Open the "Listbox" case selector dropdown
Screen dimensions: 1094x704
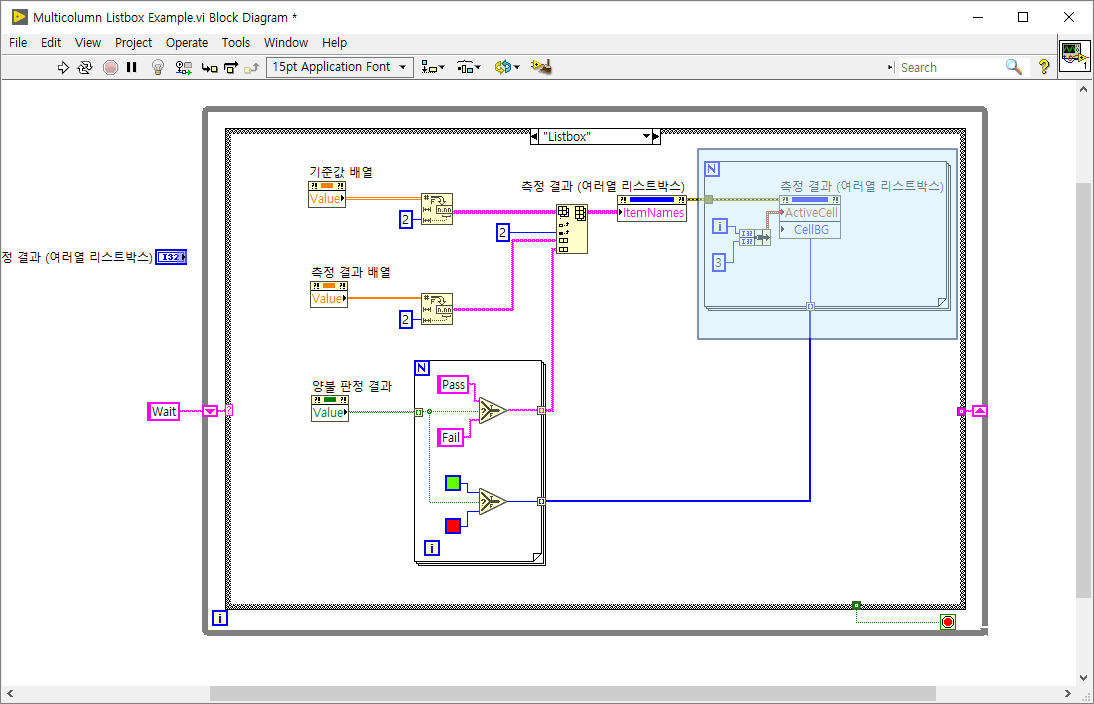tap(647, 137)
